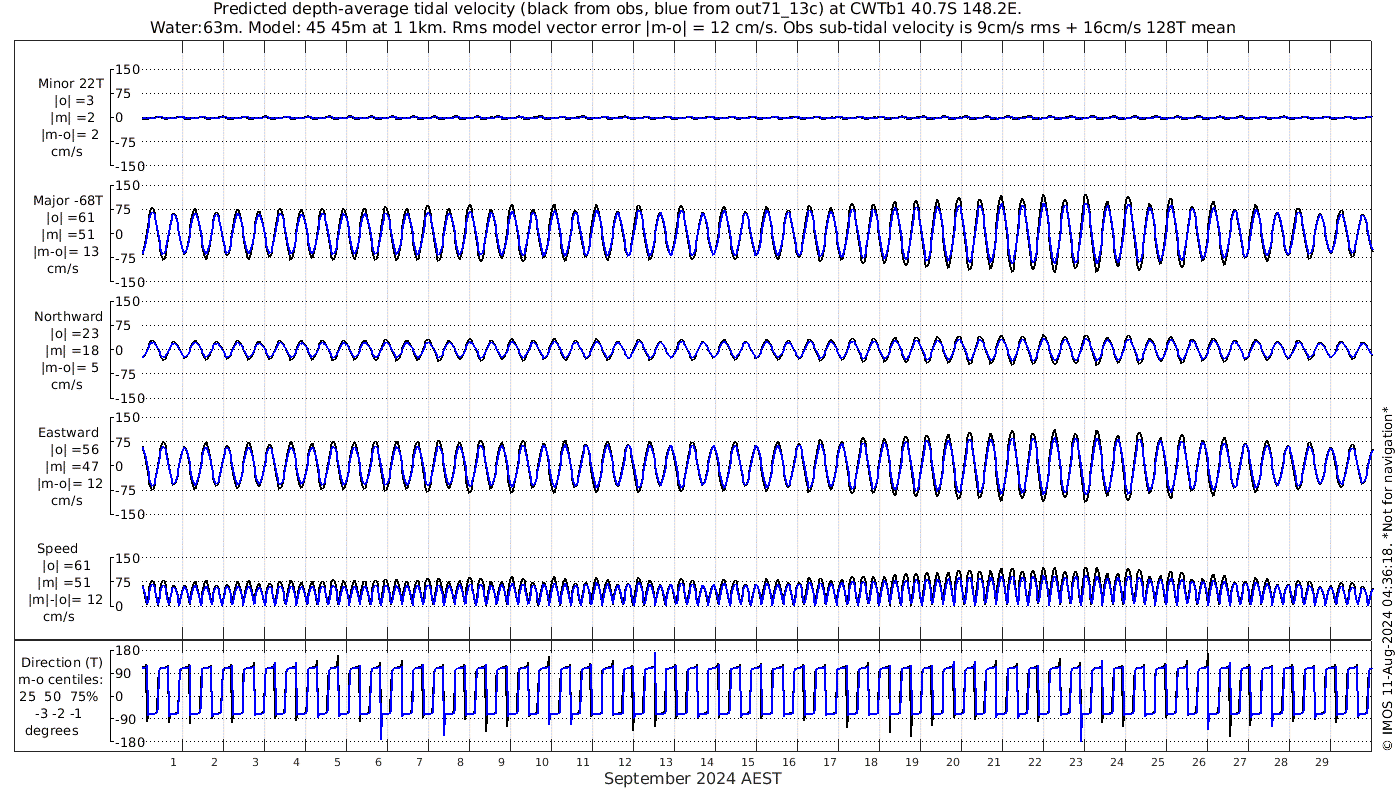Viewport: 1400px width, 800px height.
Task: Click date tick '1' on the x-axis
Action: tap(173, 762)
